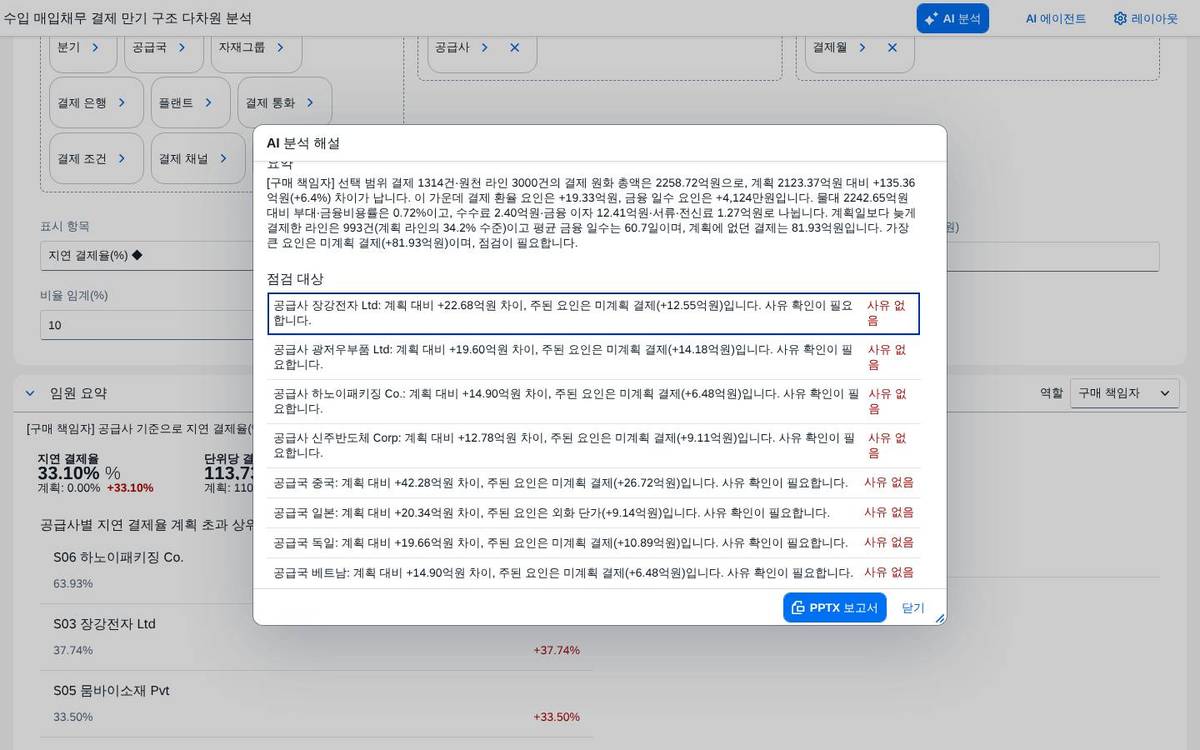Screen dimensions: 1200x750
Task: Select the 공급국 독일 inspection item
Action: coord(593,542)
